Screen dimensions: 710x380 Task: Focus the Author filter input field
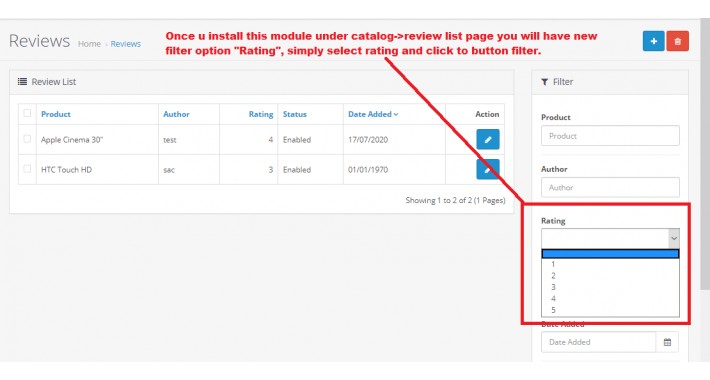[610, 187]
